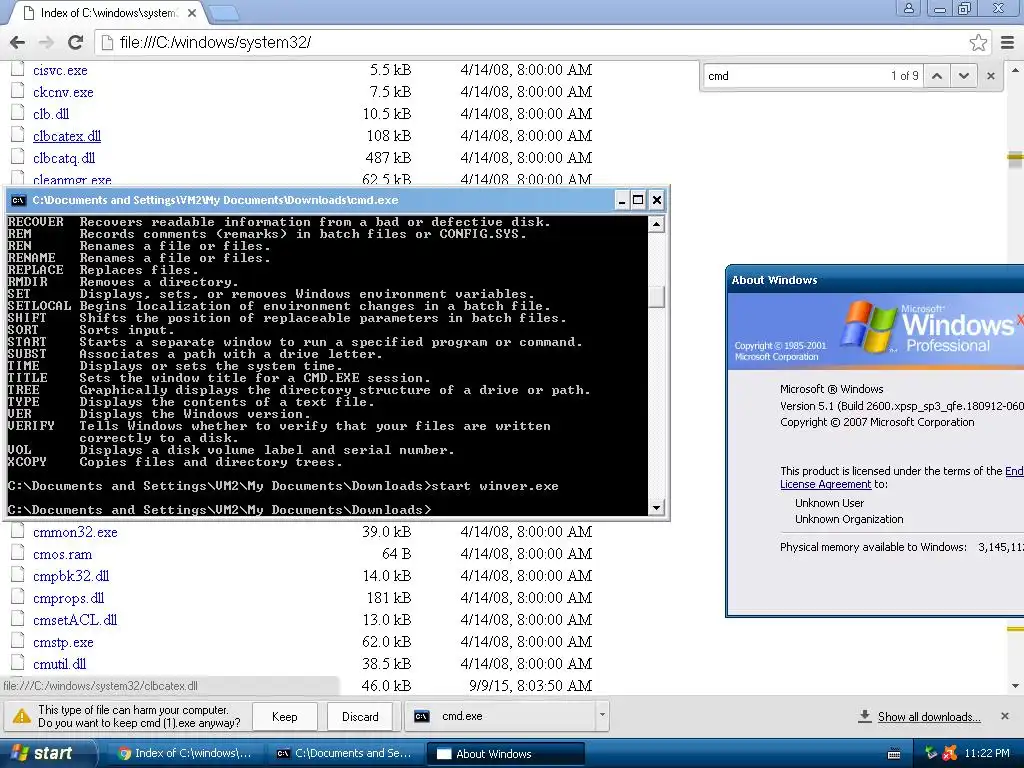Image resolution: width=1024 pixels, height=768 pixels.
Task: Open ckcnv.exe file link
Action: (x=63, y=92)
